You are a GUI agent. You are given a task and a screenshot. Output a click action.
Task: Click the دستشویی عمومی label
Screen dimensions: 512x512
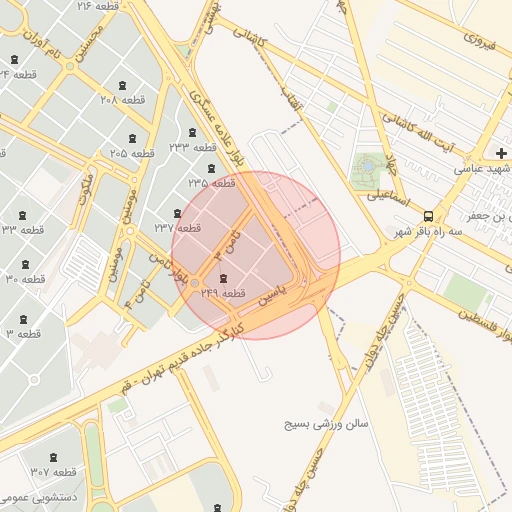tap(39, 498)
